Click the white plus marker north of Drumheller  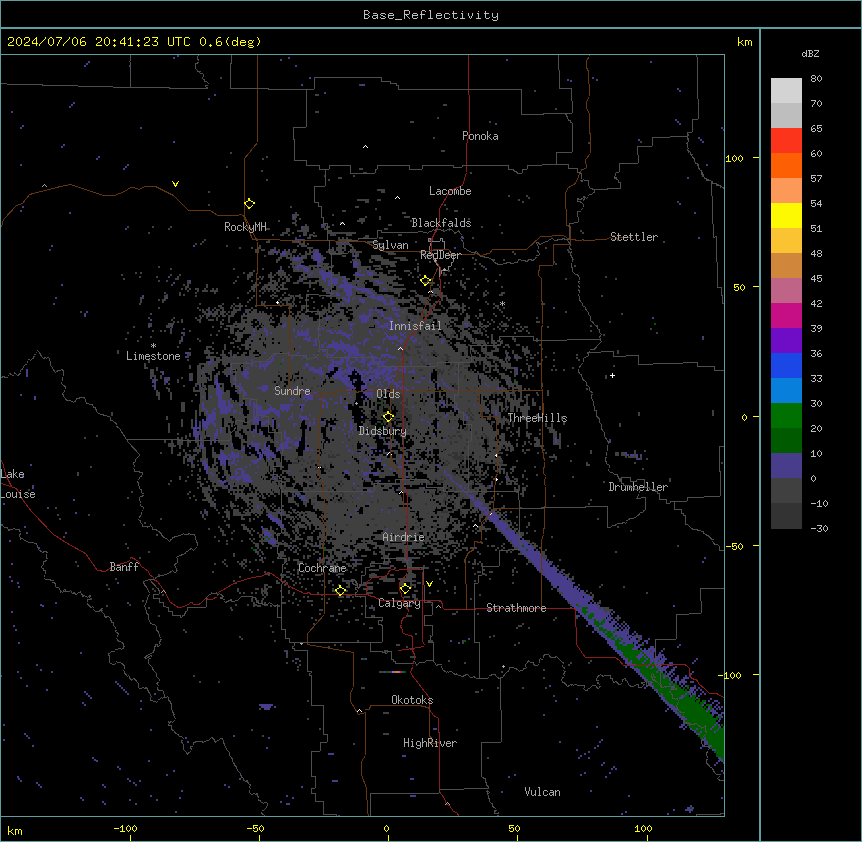click(x=612, y=376)
